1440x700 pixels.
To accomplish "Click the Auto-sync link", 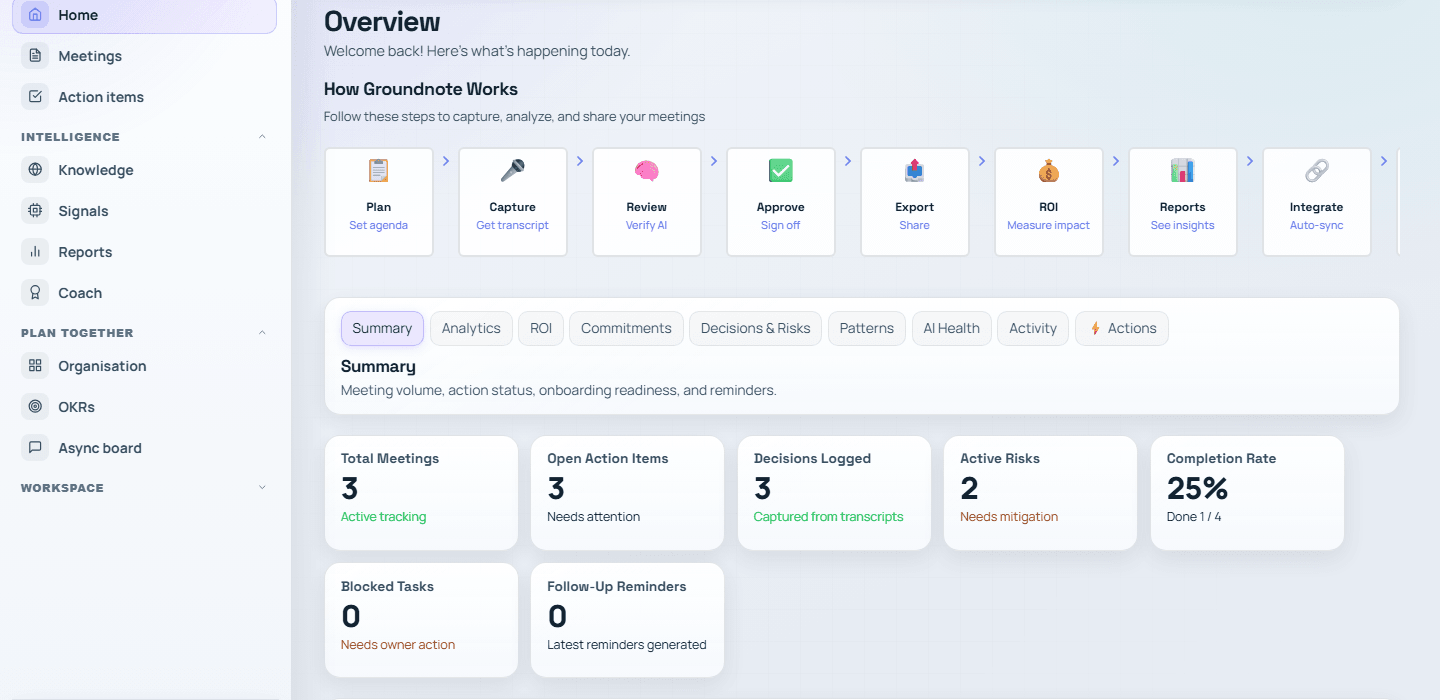I will point(1316,225).
